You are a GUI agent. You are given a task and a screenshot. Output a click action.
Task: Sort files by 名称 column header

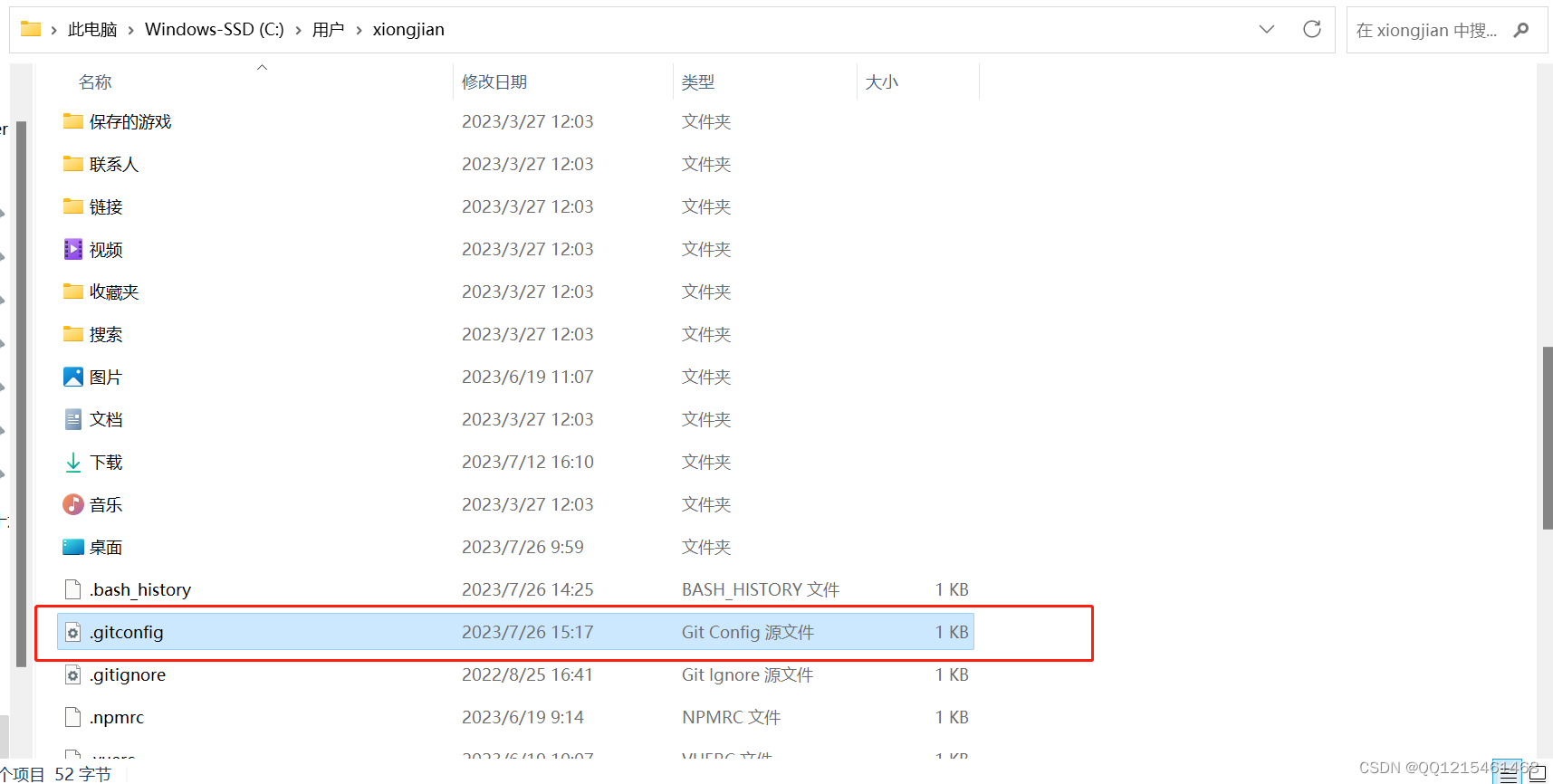pos(95,82)
